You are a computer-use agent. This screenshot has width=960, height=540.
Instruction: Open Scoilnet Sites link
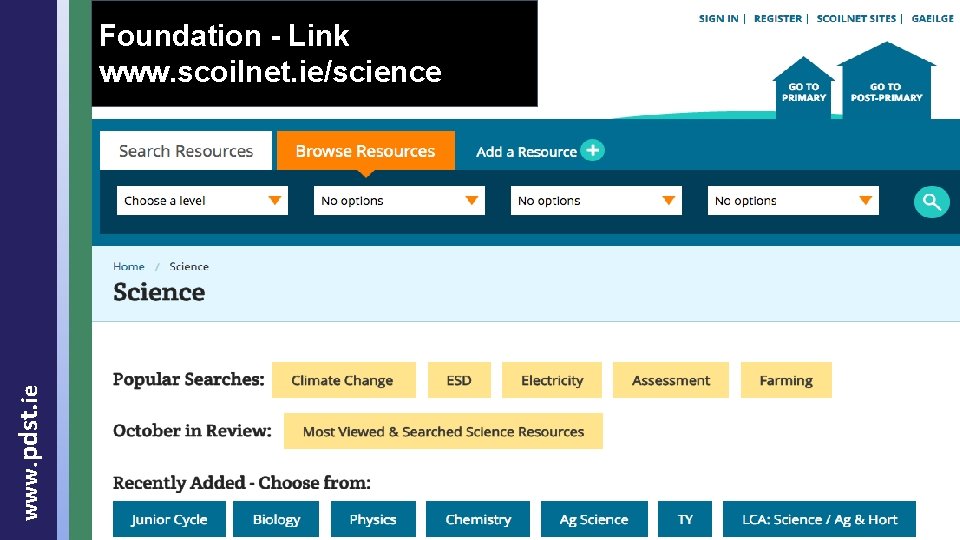coord(856,18)
